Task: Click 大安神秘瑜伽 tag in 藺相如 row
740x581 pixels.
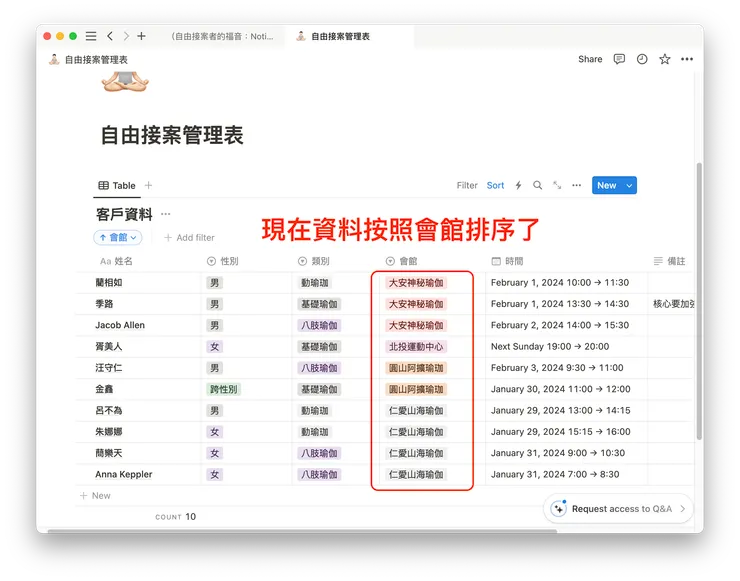Action: 416,283
